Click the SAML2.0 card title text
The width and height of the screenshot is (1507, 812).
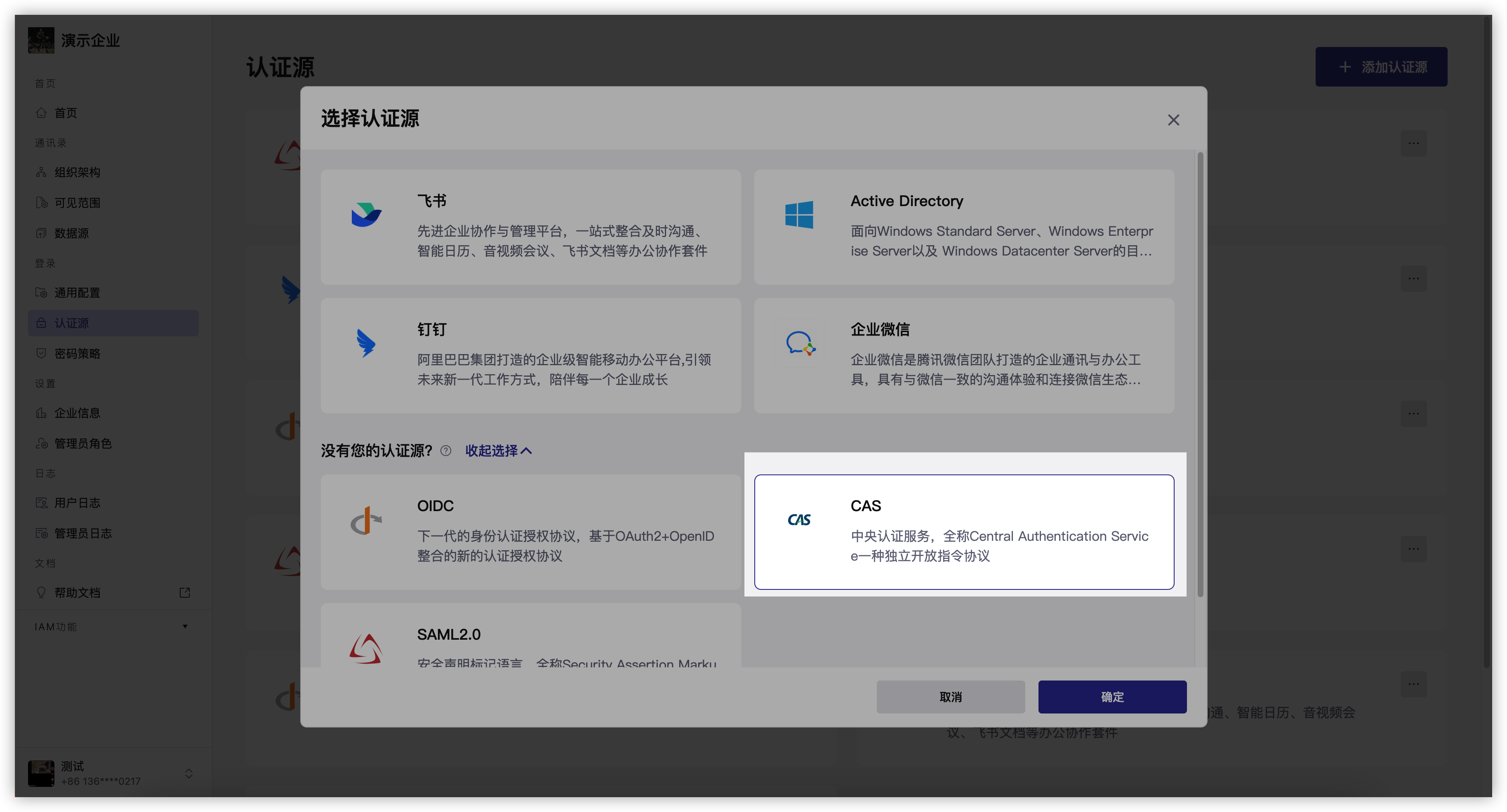[x=449, y=634]
